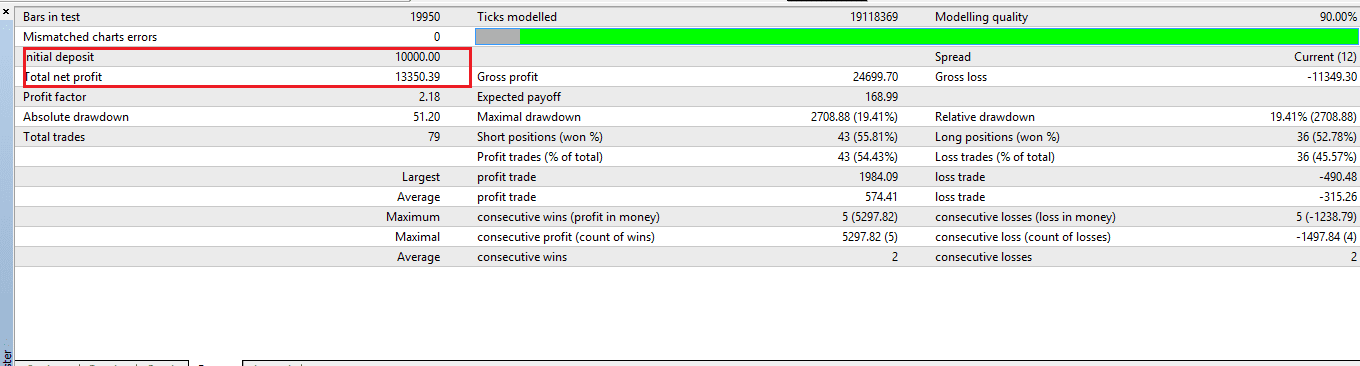Click the gray section of the modelling bar
1360x366 pixels.
pos(497,37)
